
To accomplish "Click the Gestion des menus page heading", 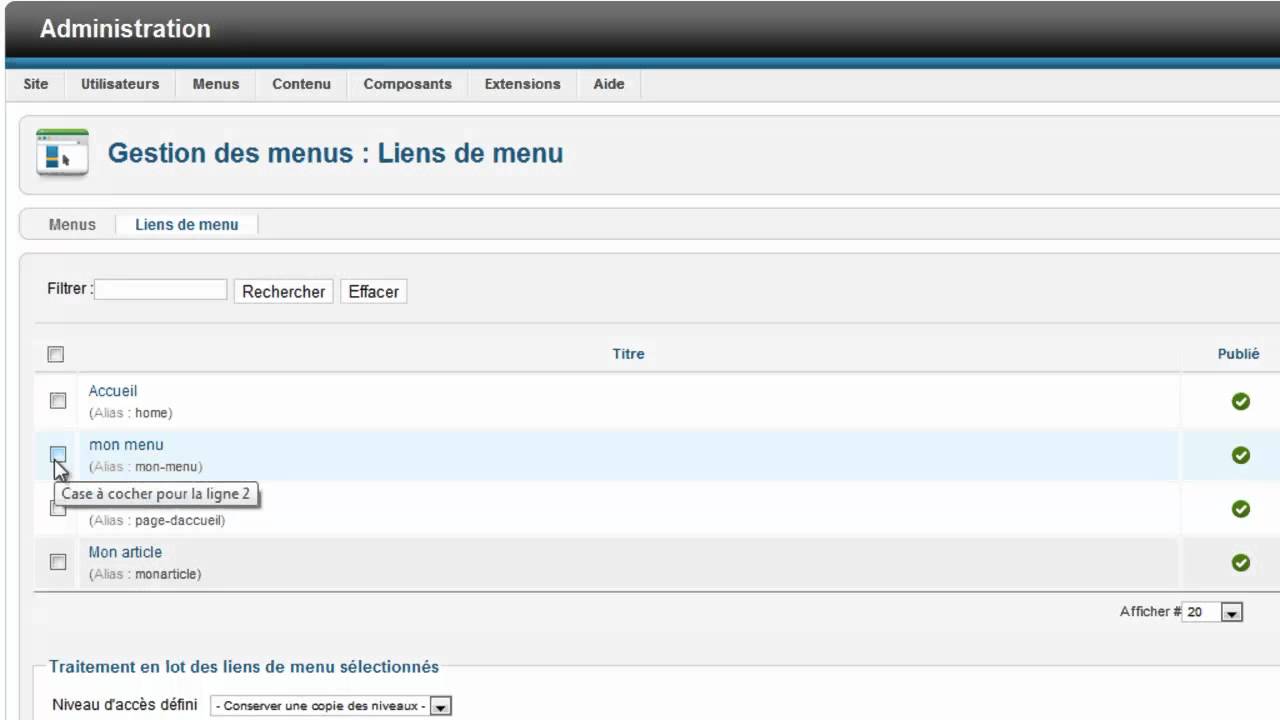I will click(335, 153).
